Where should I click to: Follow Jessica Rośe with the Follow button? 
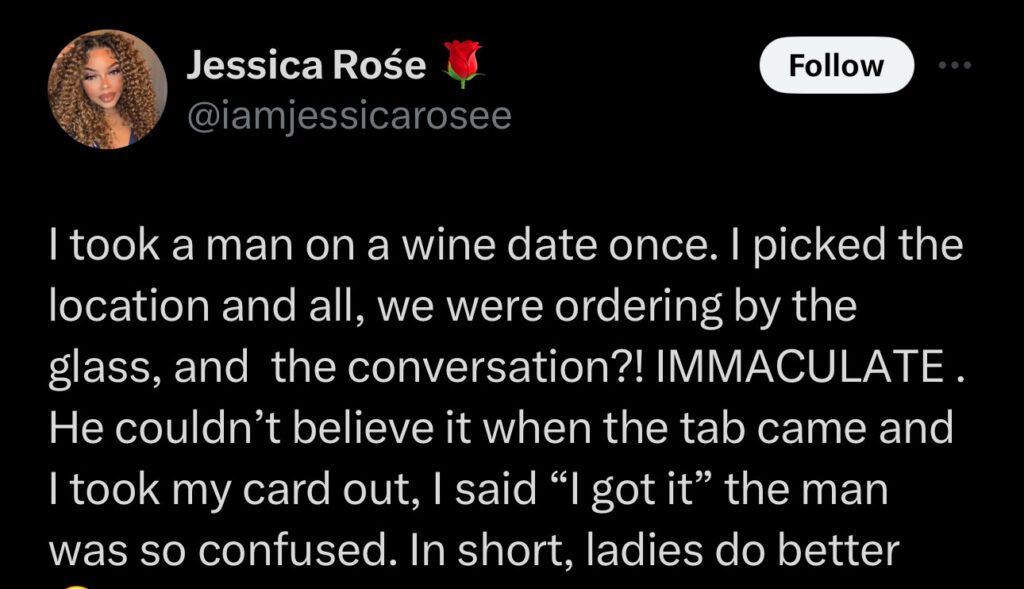tap(836, 66)
